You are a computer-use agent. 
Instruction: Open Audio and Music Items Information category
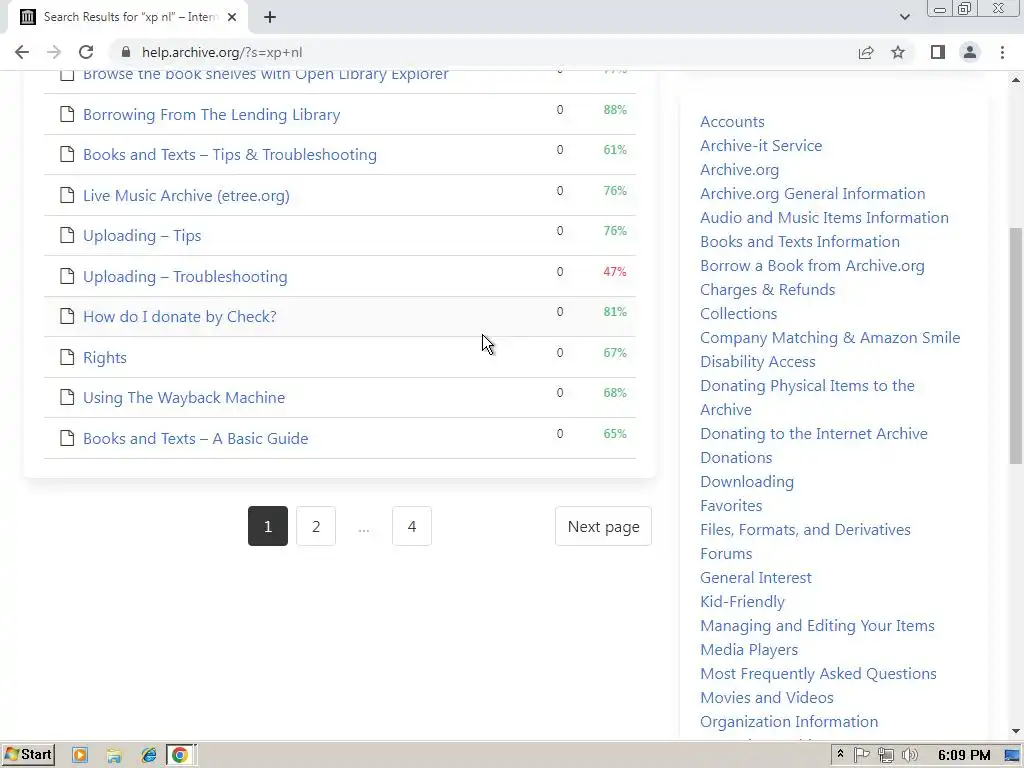824,217
